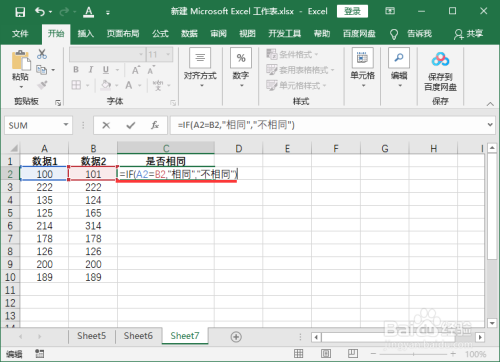Switch to the 数据 tab
This screenshot has height=362, width=500.
click(189, 33)
